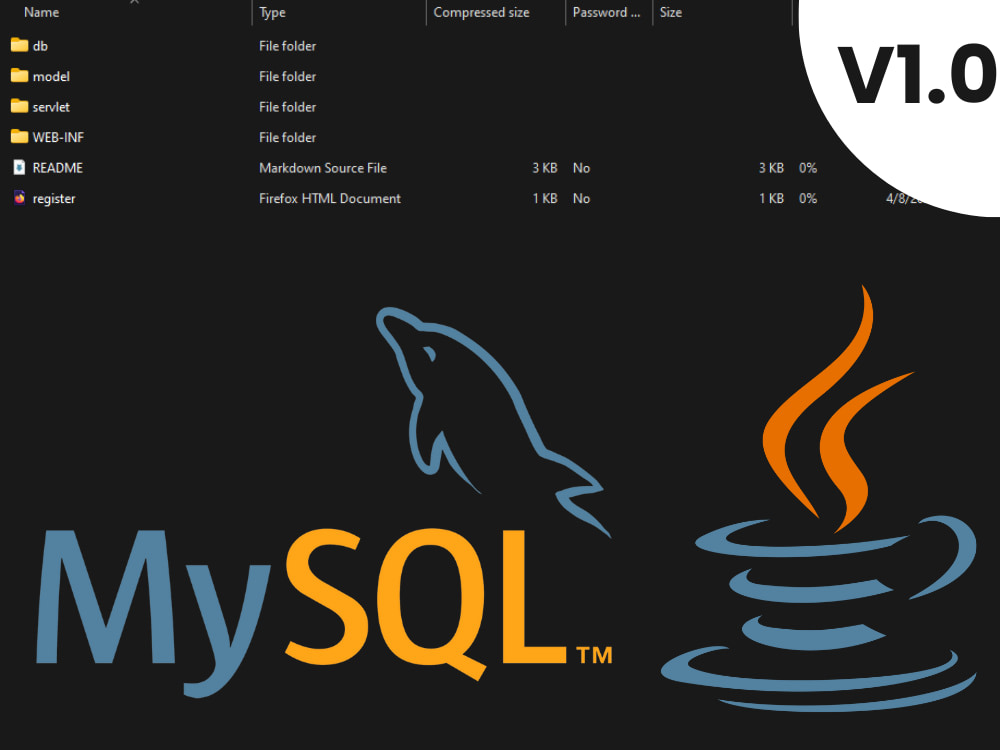Click register compressed size '1 KB'

click(545, 199)
